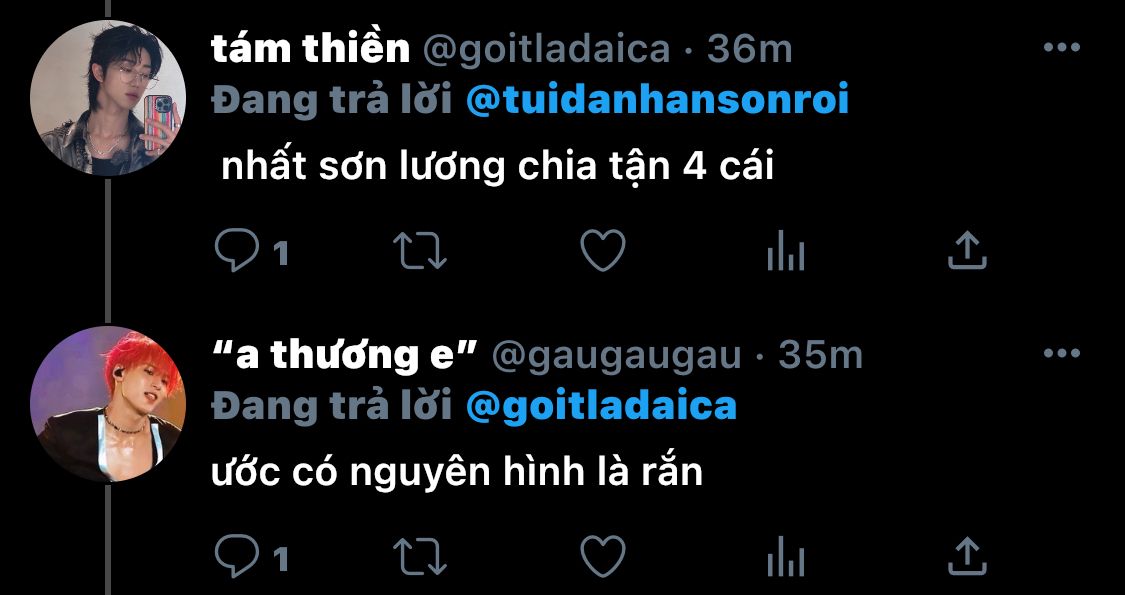View analytics for tám thiền's tweet

pos(786,252)
